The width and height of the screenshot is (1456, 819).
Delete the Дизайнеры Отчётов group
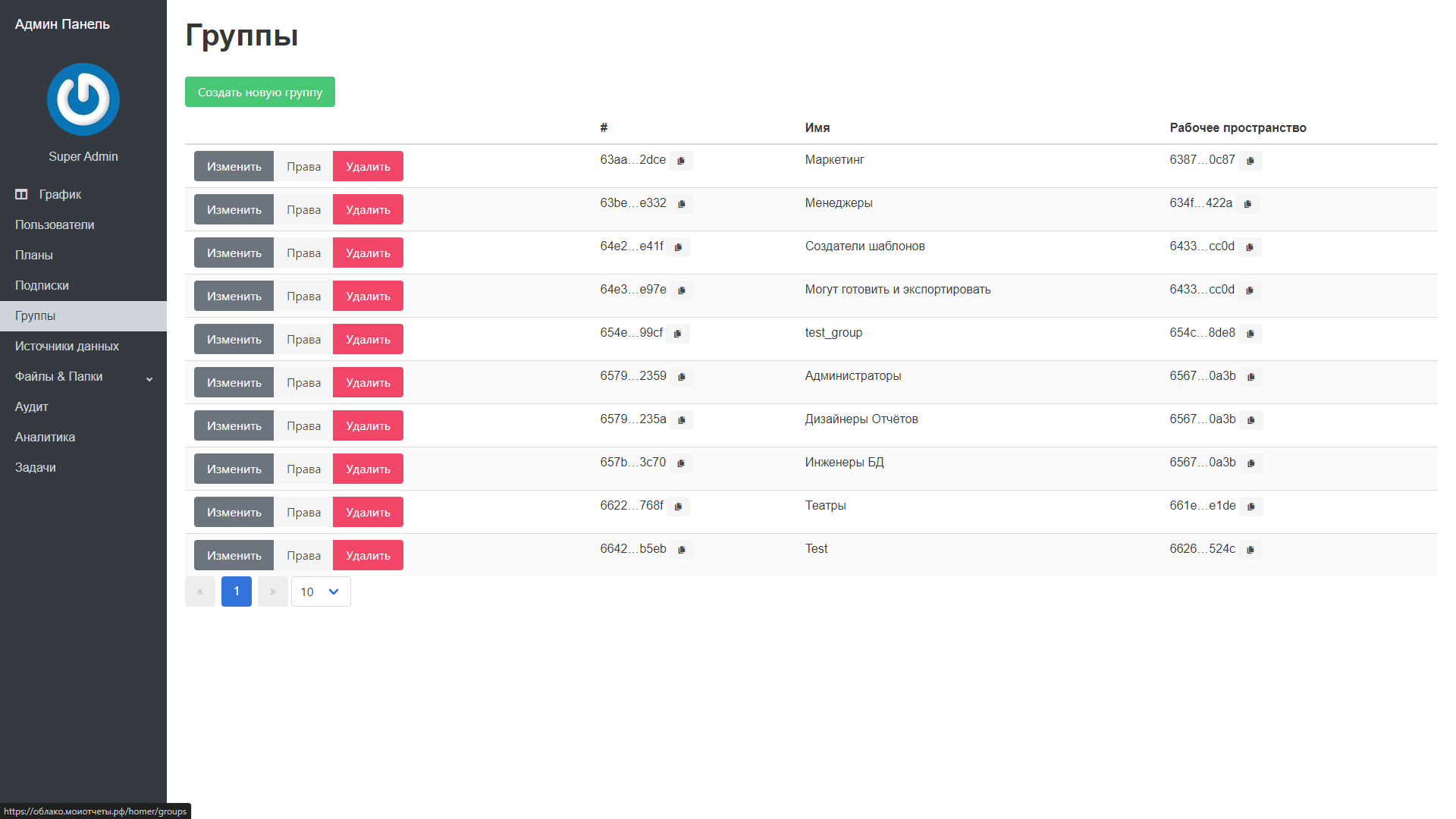(x=368, y=425)
